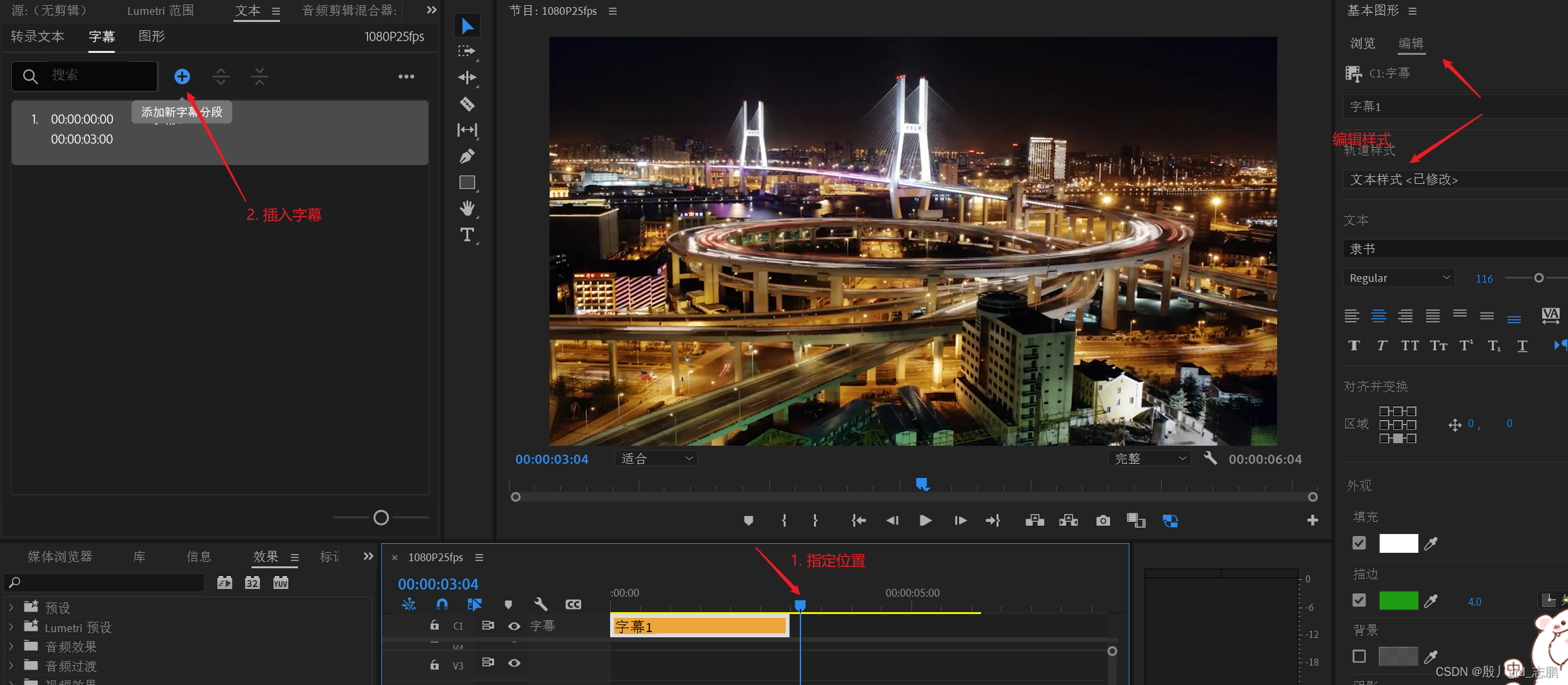
Task: Step forward one frame
Action: (x=960, y=520)
